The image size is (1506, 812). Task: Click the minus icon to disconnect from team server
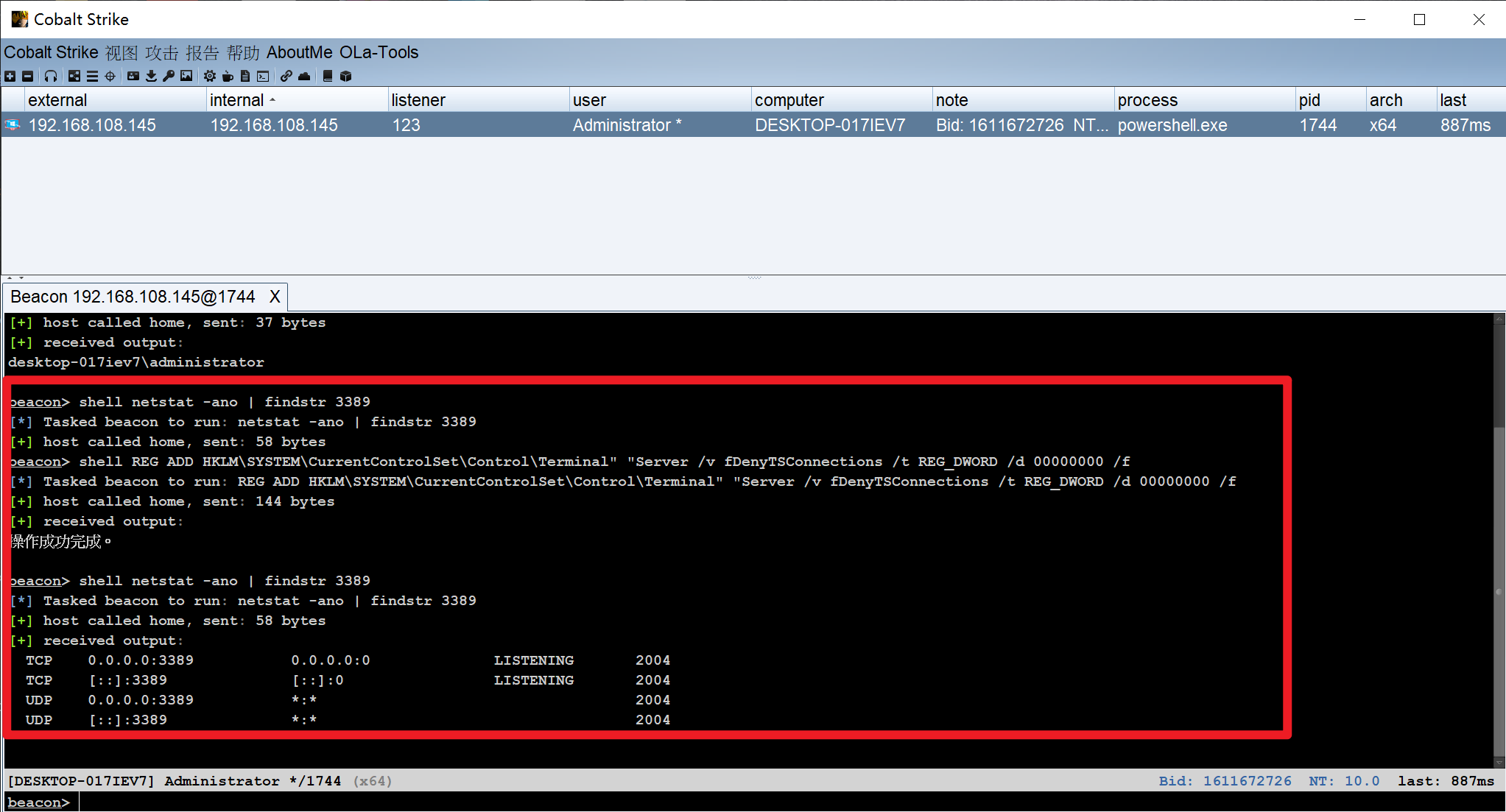click(27, 76)
